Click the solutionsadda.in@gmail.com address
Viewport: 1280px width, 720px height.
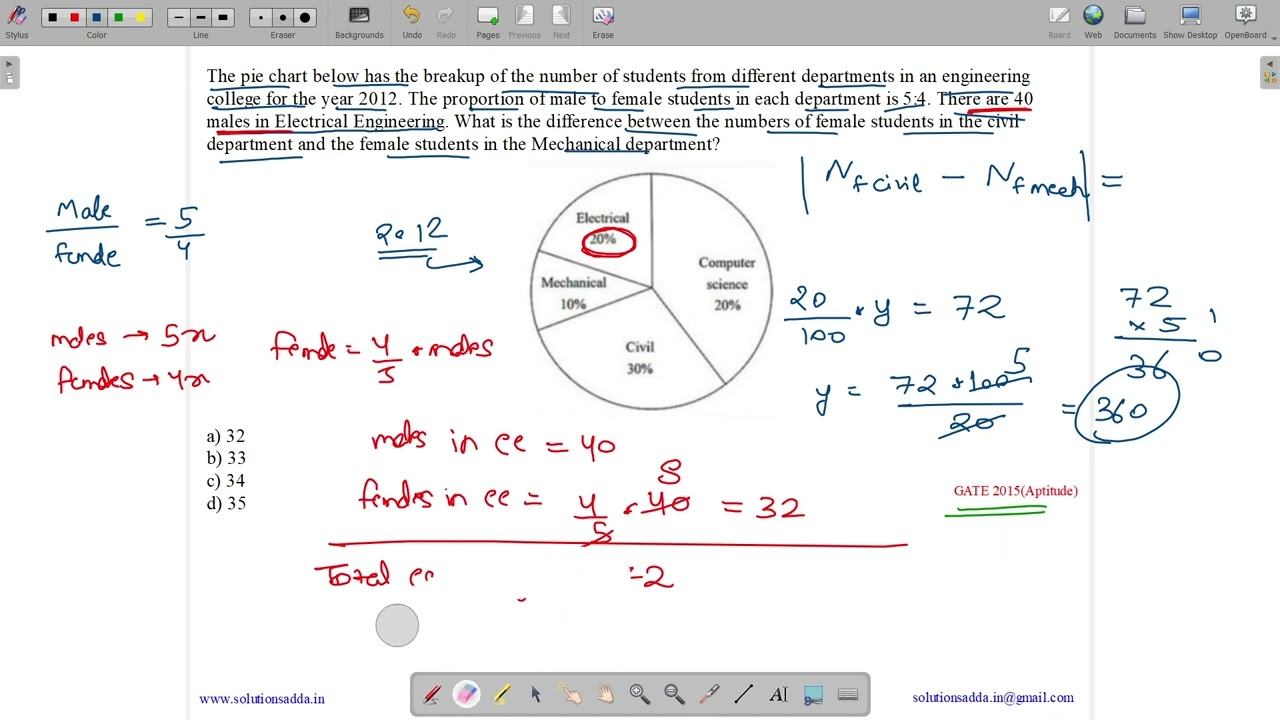tap(993, 698)
